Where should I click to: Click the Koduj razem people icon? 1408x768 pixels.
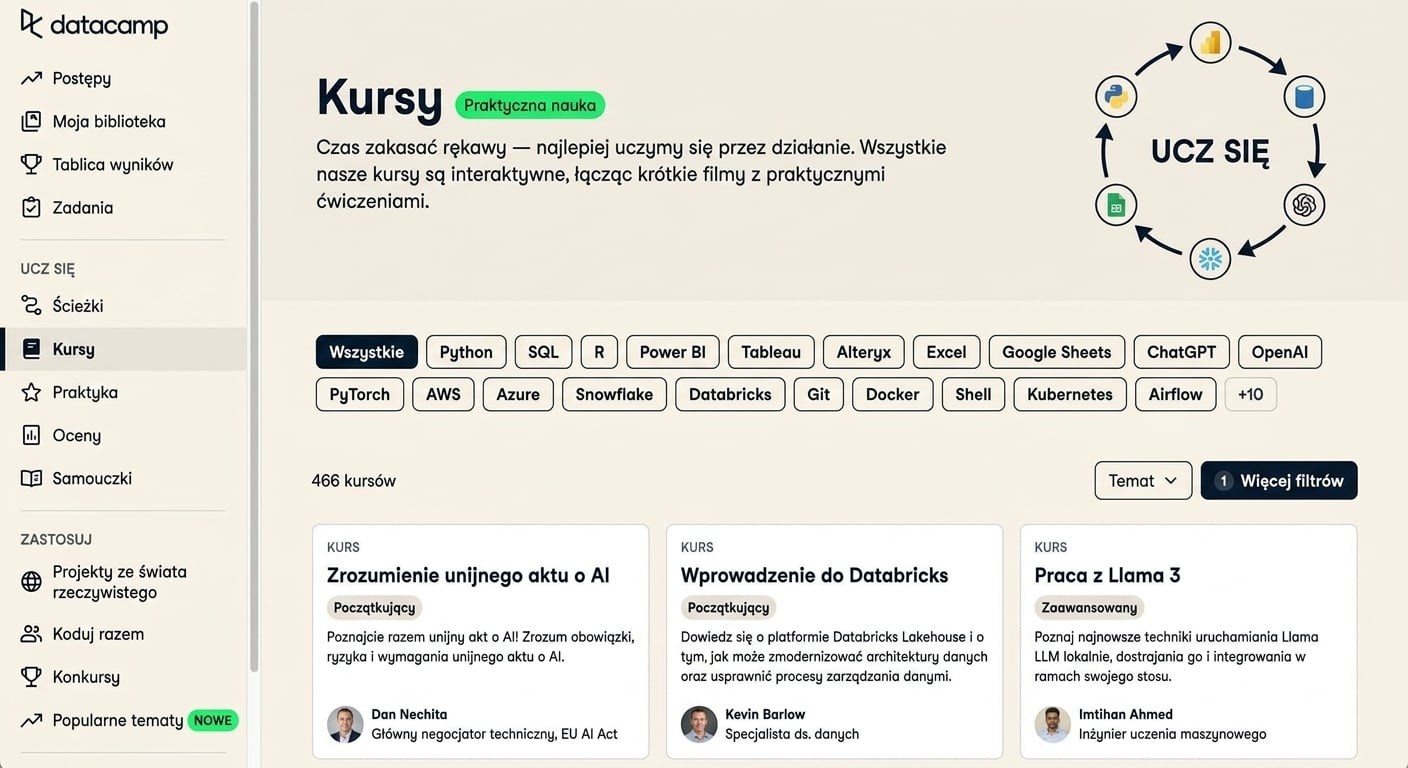(x=31, y=634)
